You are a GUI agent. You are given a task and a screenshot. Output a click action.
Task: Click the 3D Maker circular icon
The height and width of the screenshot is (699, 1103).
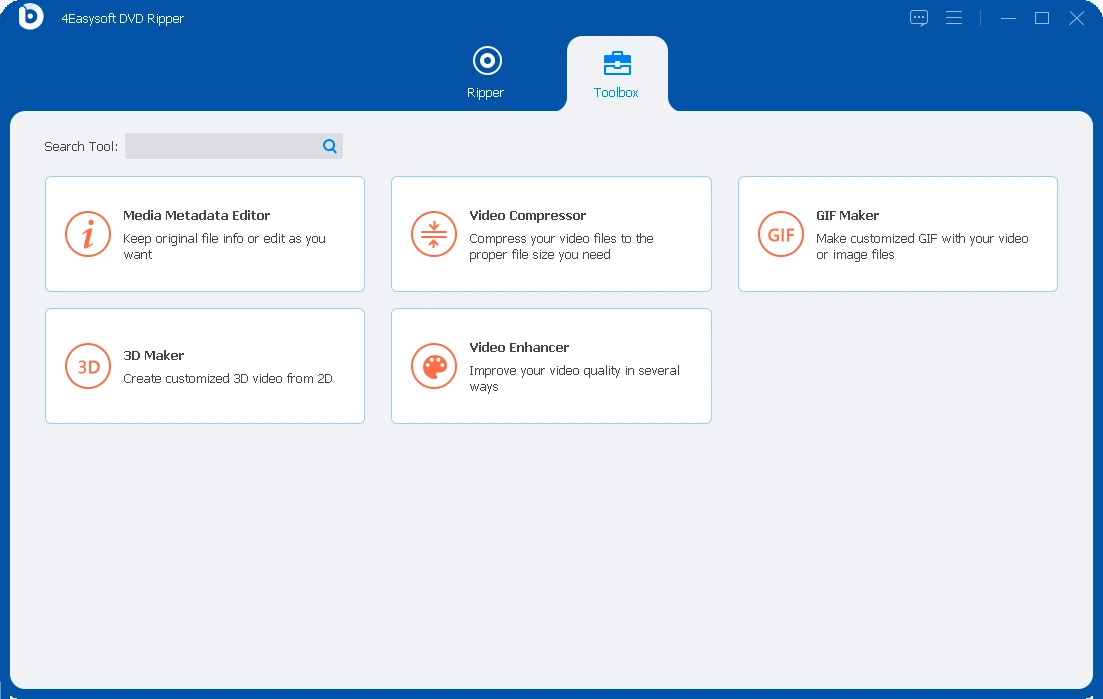click(88, 366)
